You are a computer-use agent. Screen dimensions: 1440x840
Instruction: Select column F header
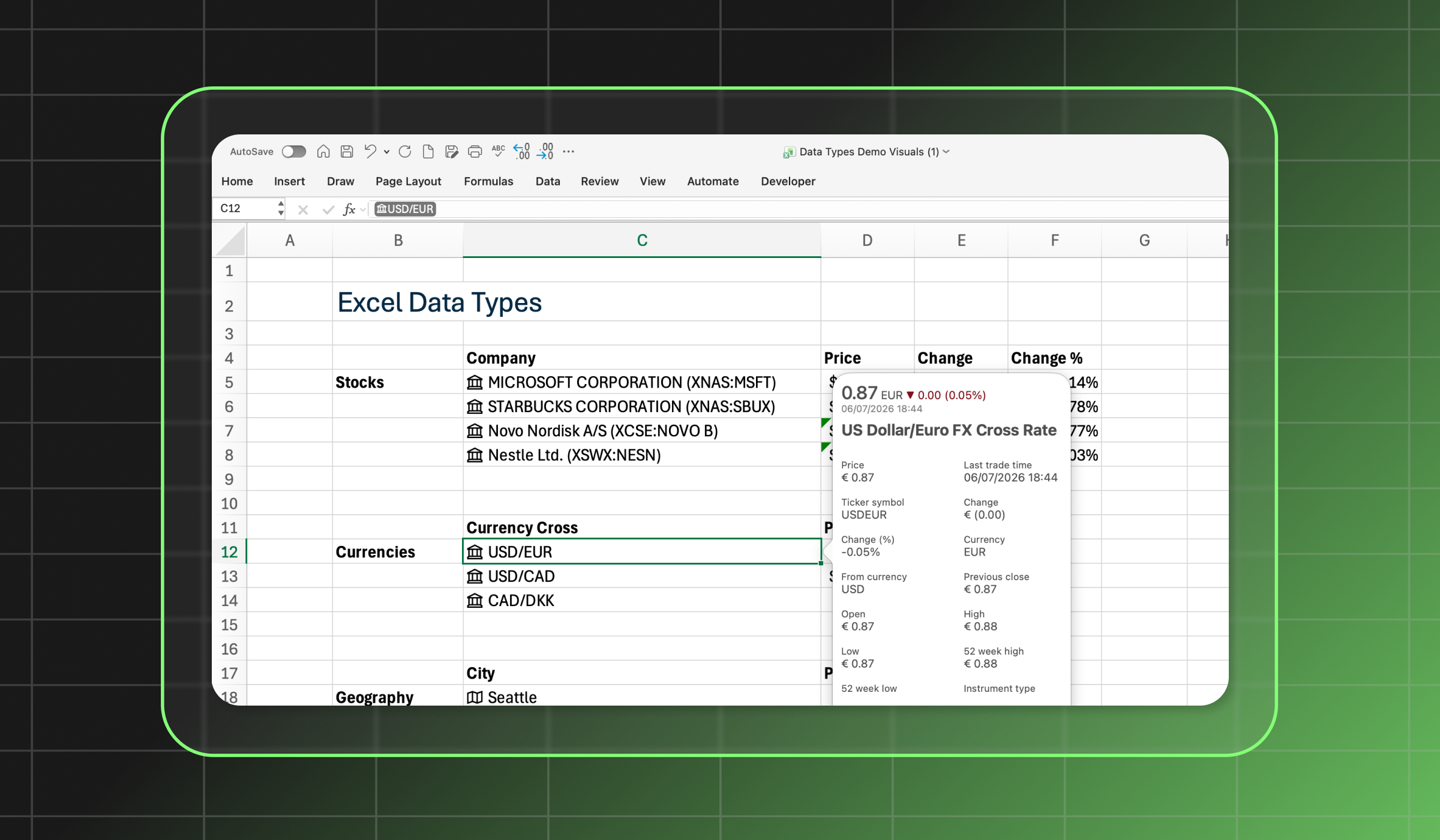point(1055,241)
